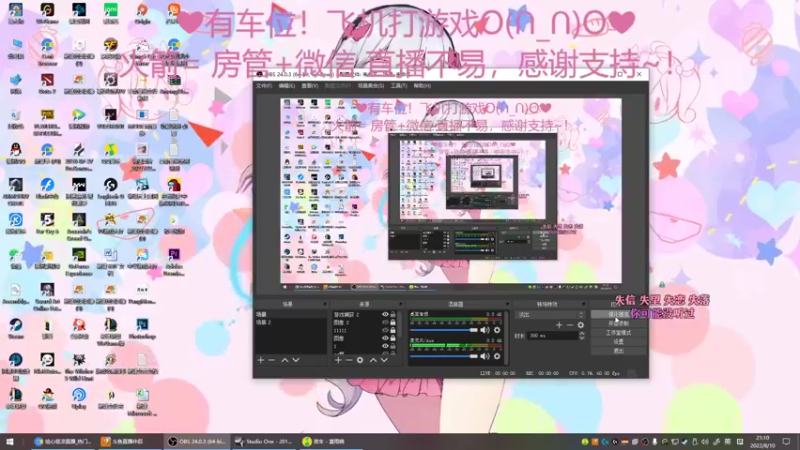Add a new scene with the plus icon
The image size is (800, 450).
coord(261,360)
